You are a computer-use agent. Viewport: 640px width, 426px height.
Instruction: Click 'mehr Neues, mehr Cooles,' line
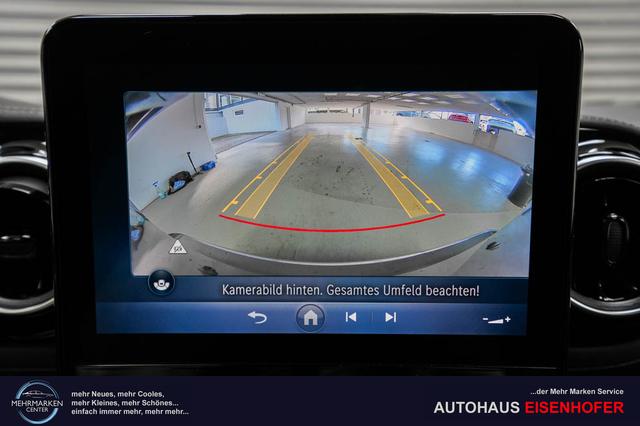coord(118,394)
